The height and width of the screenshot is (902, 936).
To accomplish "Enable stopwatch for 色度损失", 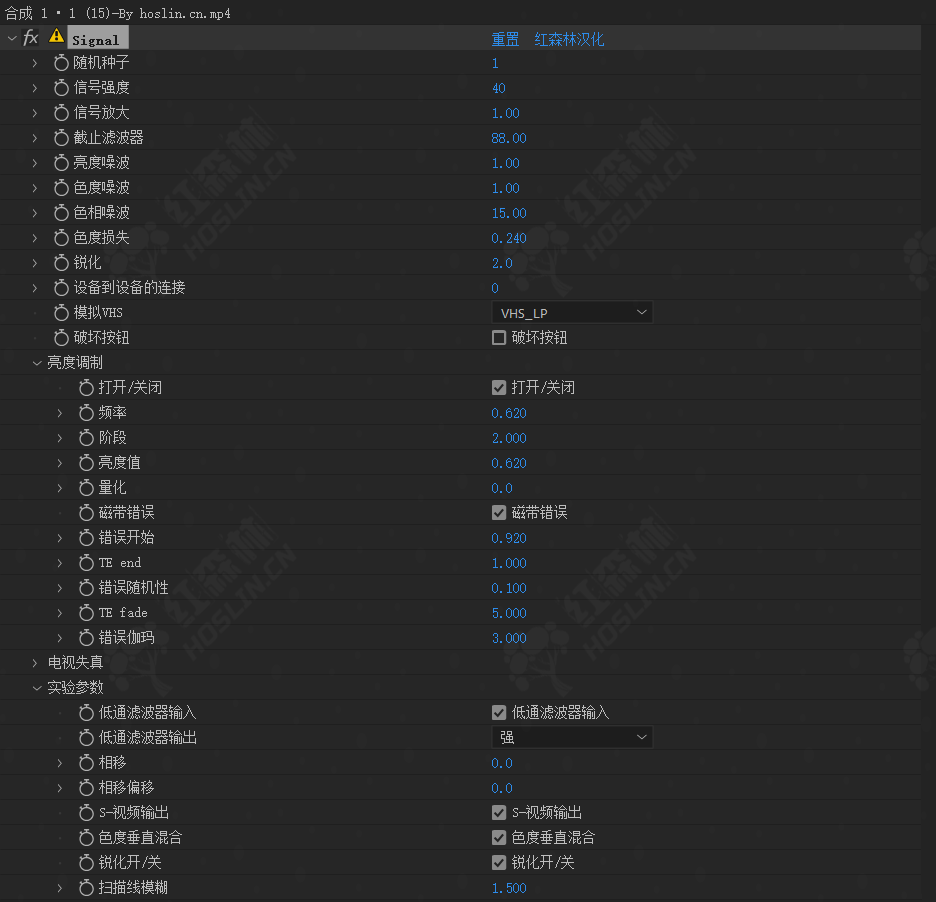I will 61,238.
